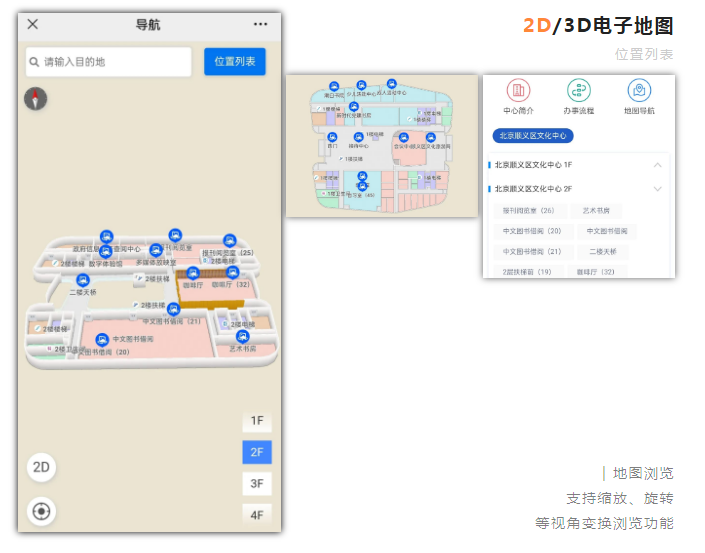The image size is (705, 553).
Task: Click the 政府信息 map marker at top left
Action: [107, 236]
